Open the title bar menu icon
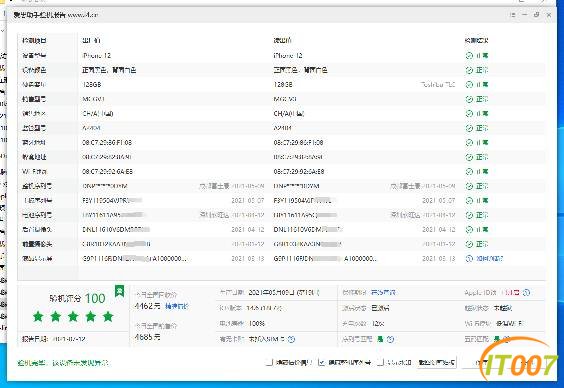 point(513,15)
